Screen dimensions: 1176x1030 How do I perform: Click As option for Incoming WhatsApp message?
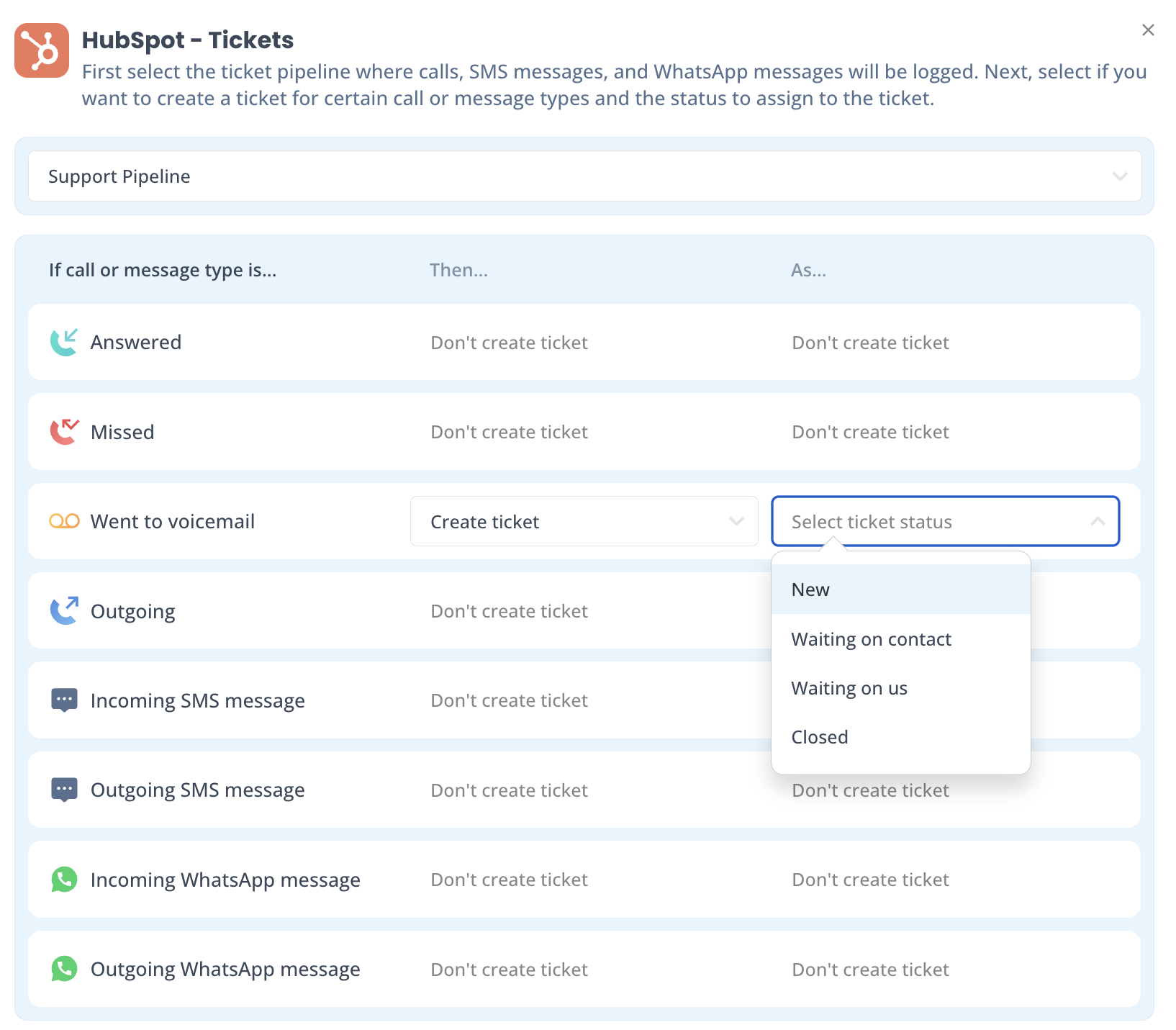(x=870, y=880)
